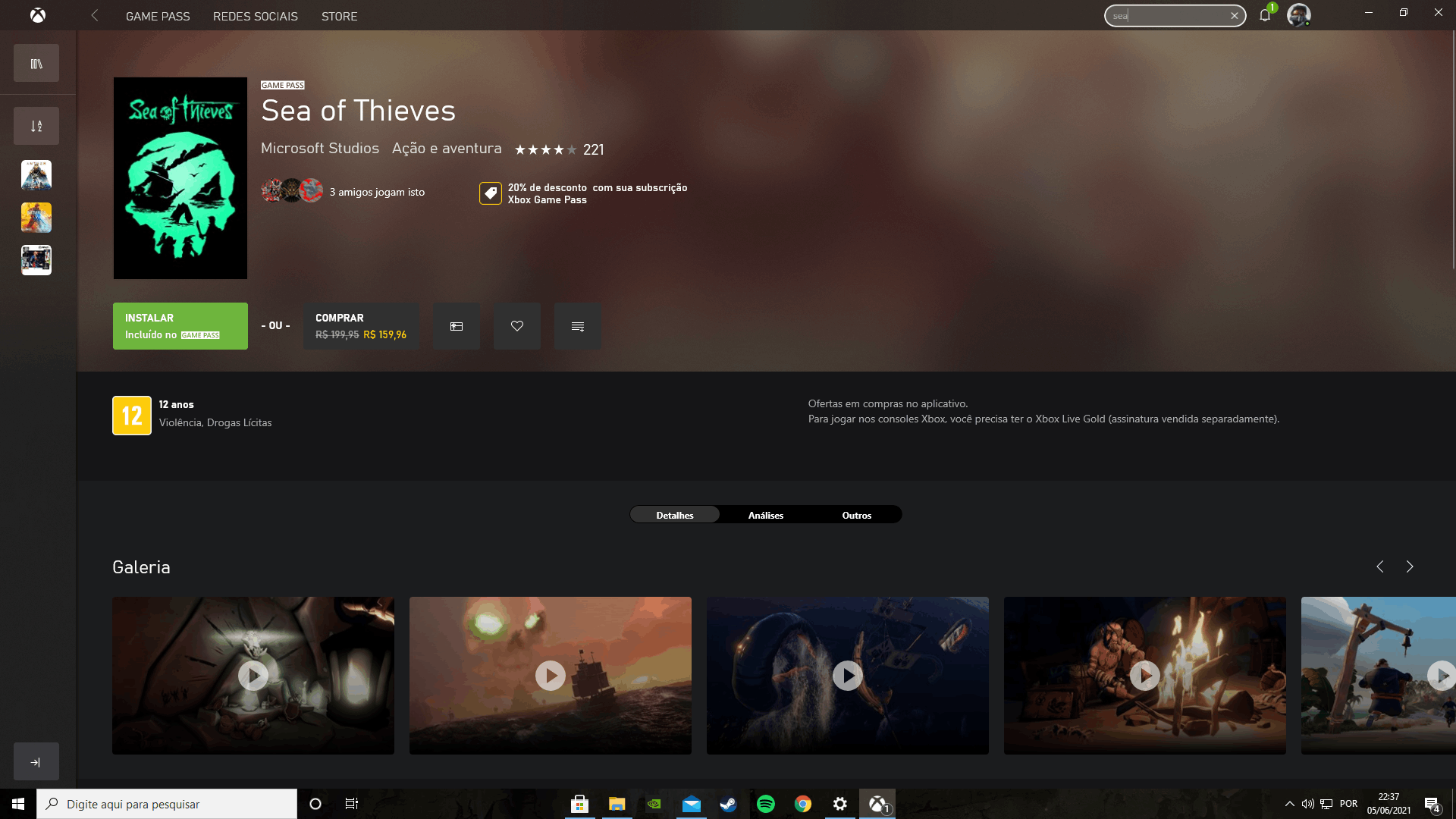Open Mail app from taskbar
The width and height of the screenshot is (1456, 819).
click(692, 804)
